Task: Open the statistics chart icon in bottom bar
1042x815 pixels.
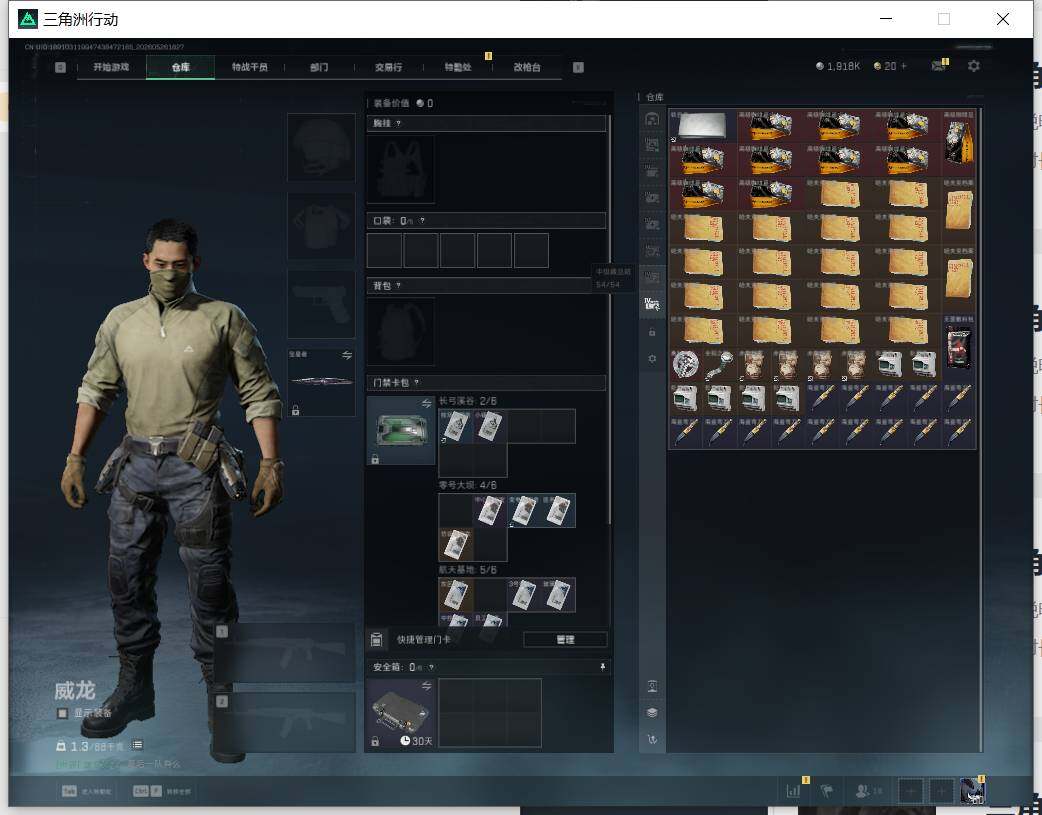Action: click(x=793, y=790)
